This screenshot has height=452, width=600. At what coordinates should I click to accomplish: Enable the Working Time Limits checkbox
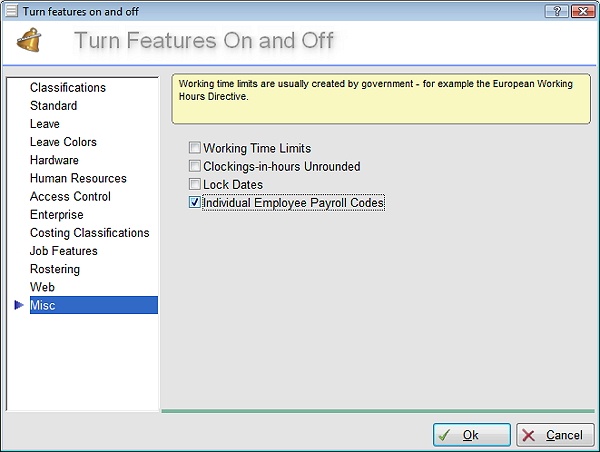[x=195, y=148]
